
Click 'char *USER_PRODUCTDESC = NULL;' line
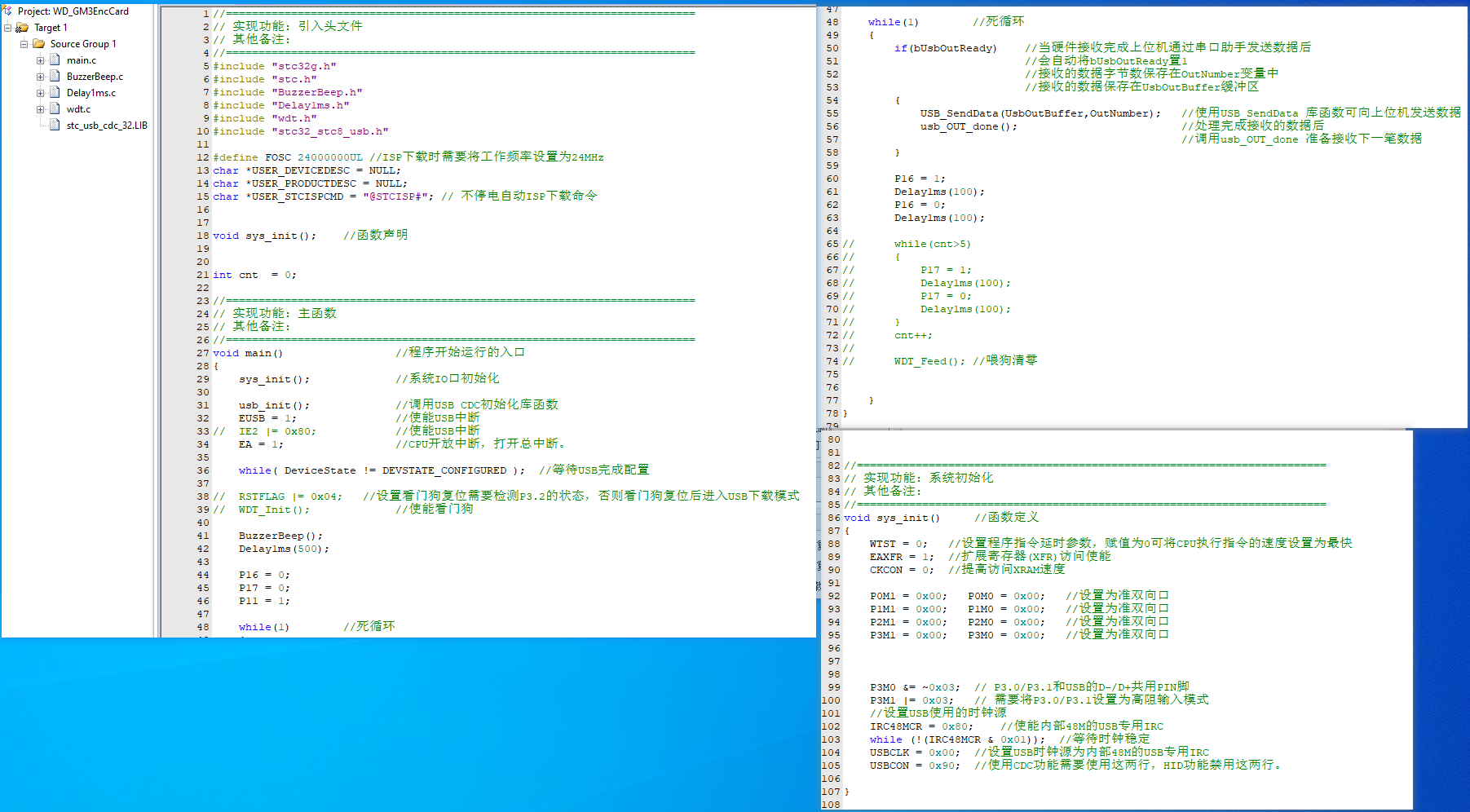click(x=311, y=183)
